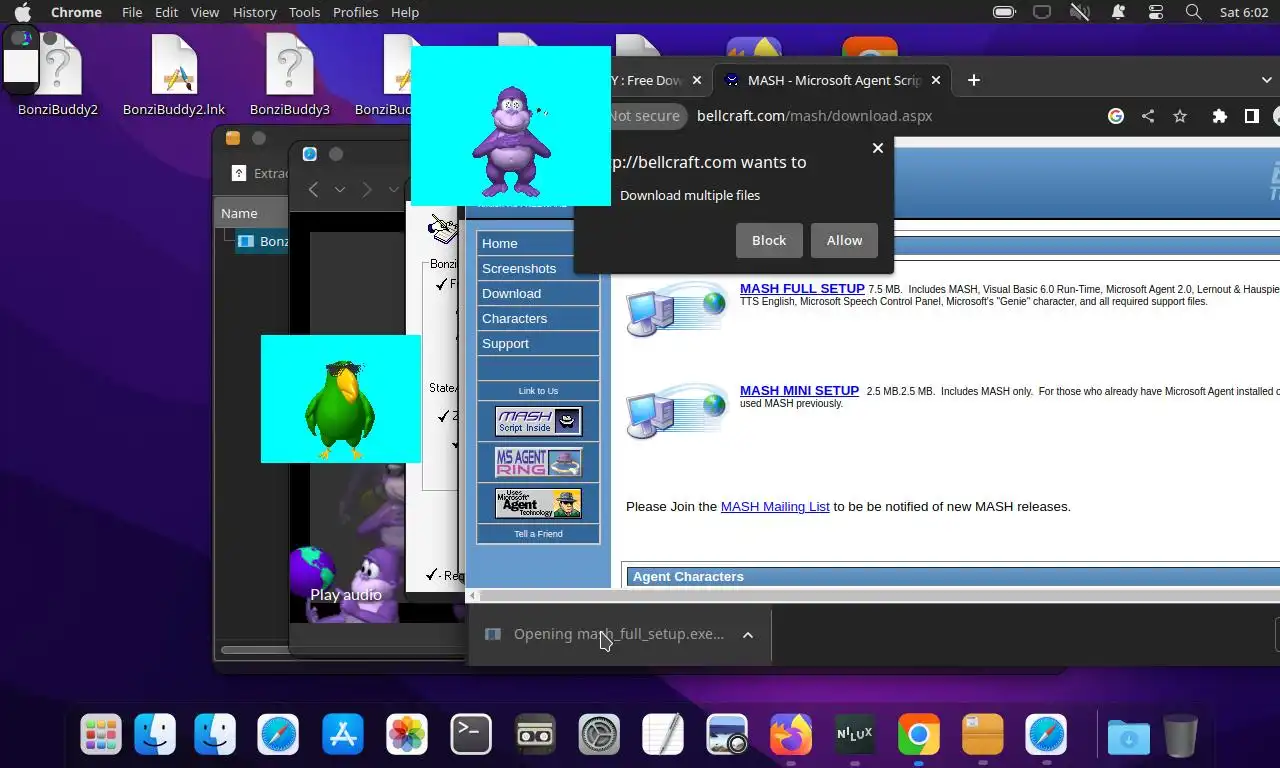Close the MASH - Microsoft Agent tab
The image size is (1280, 768).
(x=936, y=80)
